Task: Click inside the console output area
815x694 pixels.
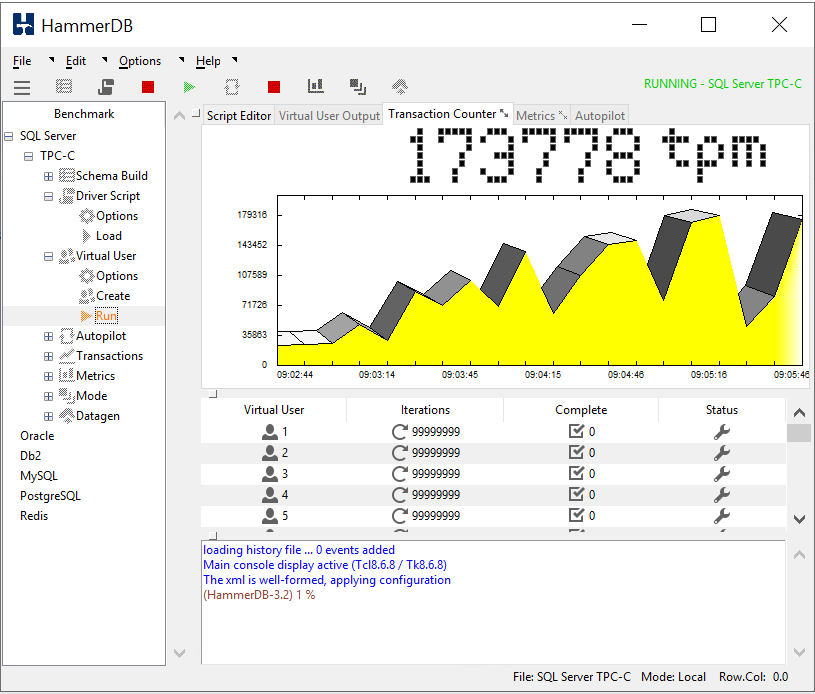Action: click(x=493, y=602)
